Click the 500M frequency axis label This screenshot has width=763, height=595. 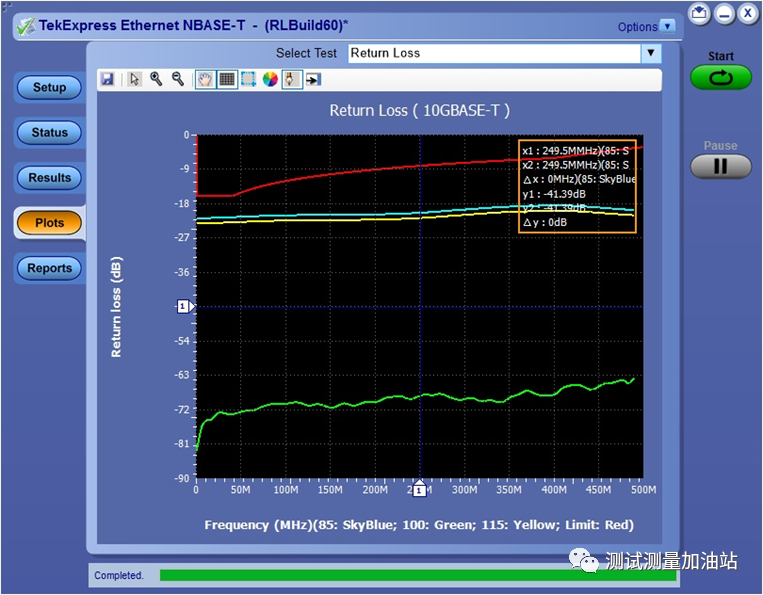tap(643, 489)
